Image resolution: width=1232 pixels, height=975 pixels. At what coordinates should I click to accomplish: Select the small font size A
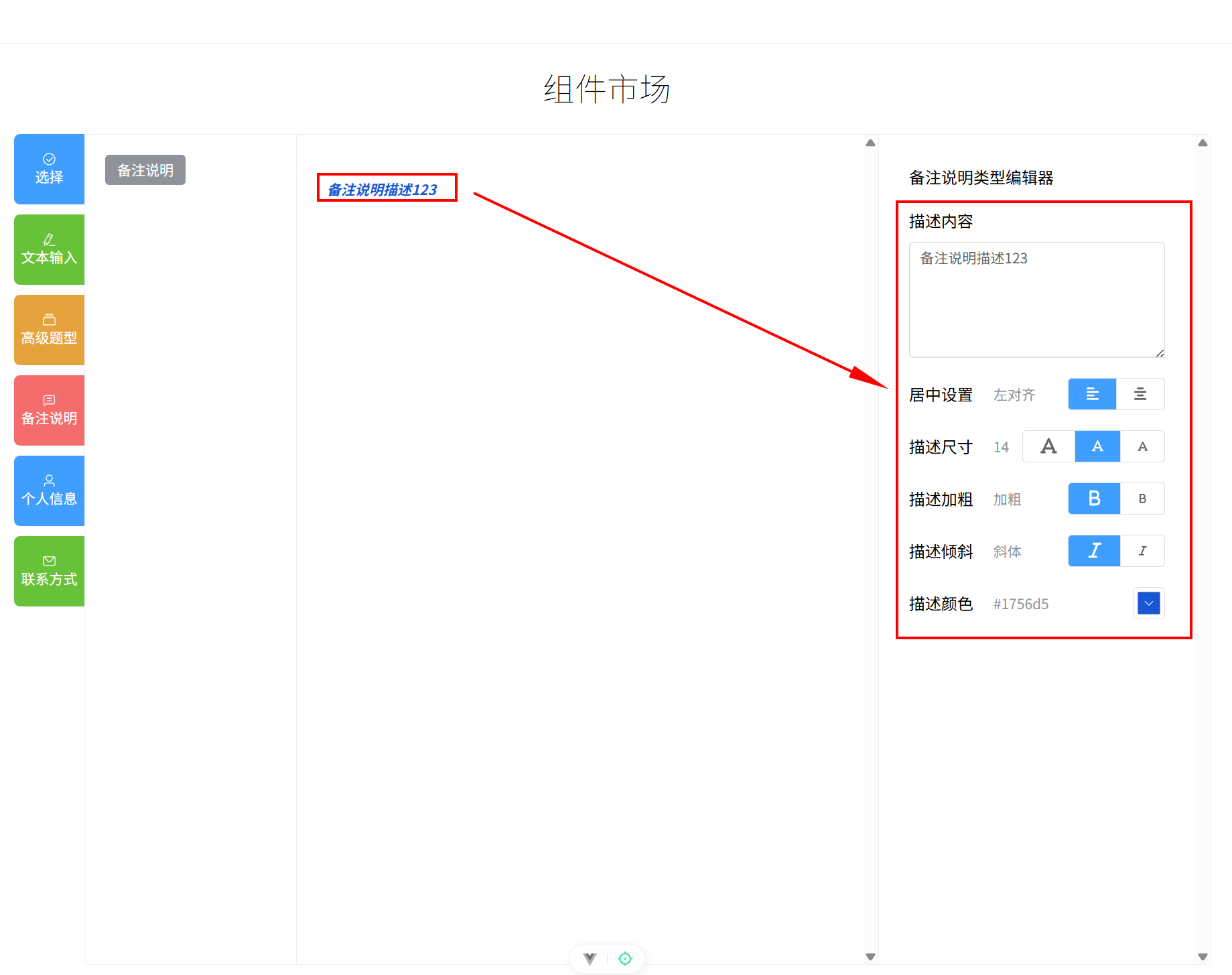(1142, 446)
